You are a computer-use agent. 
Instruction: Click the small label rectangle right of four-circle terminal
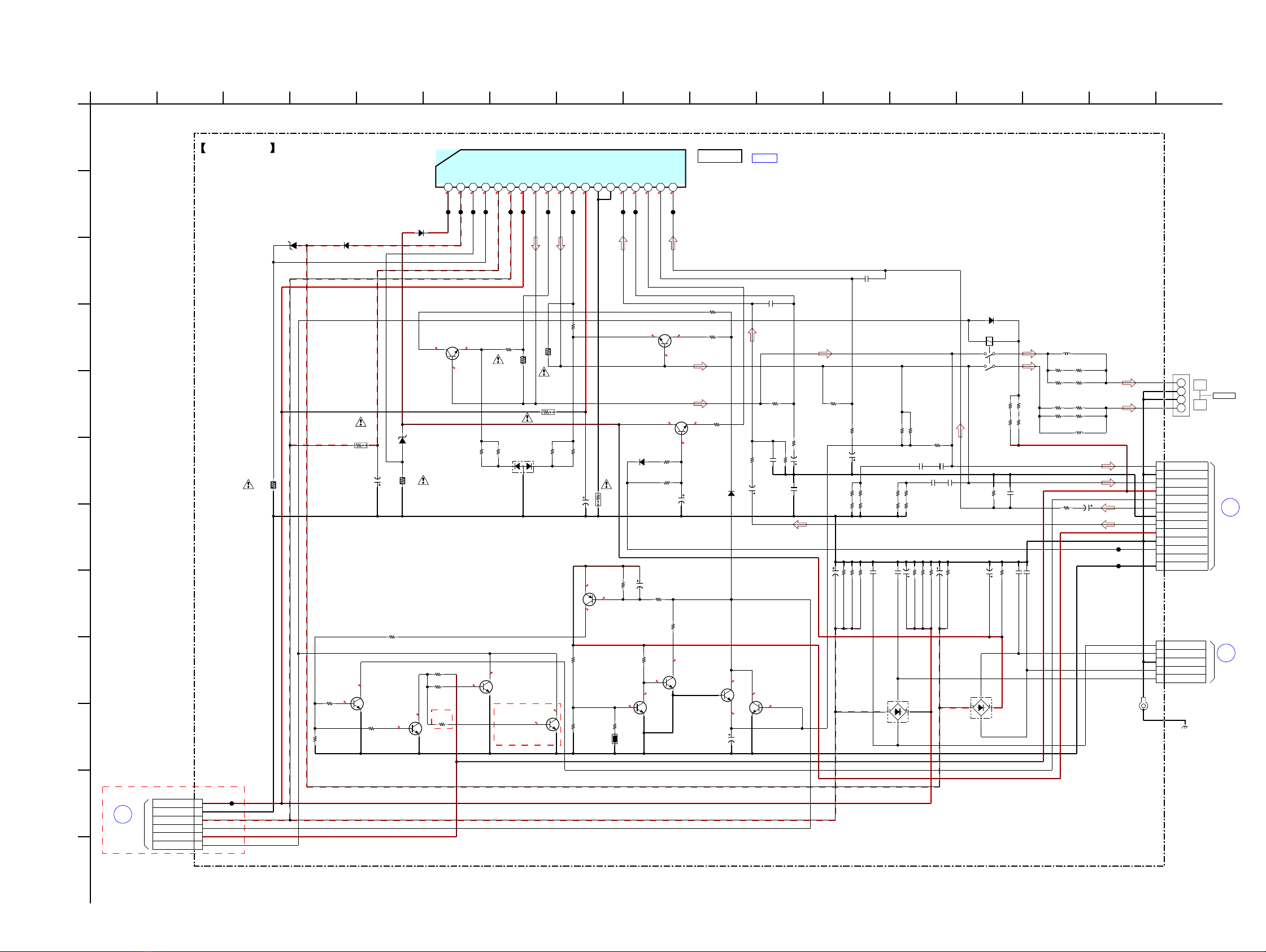click(1224, 395)
